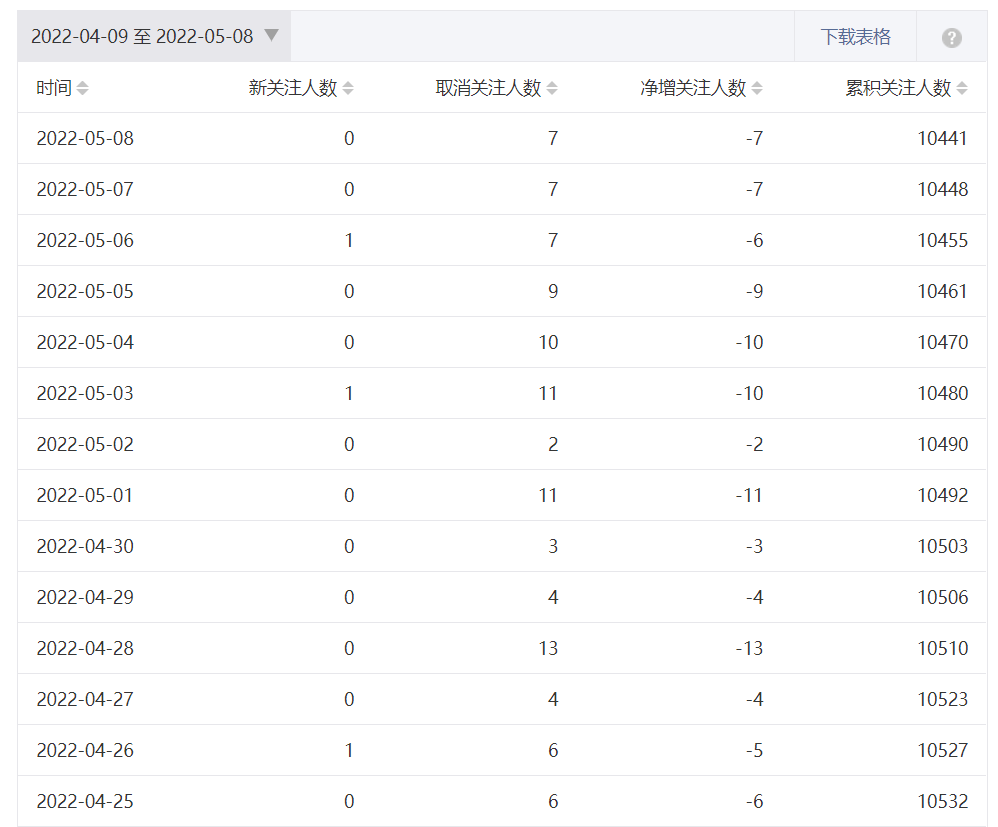Click the 累积关注人数 column header text

tap(898, 88)
